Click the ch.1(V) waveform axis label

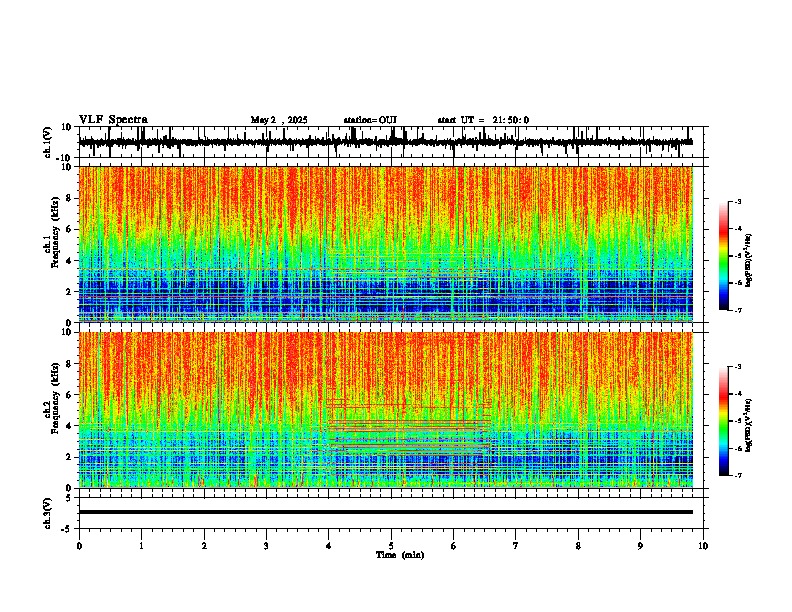click(x=48, y=142)
